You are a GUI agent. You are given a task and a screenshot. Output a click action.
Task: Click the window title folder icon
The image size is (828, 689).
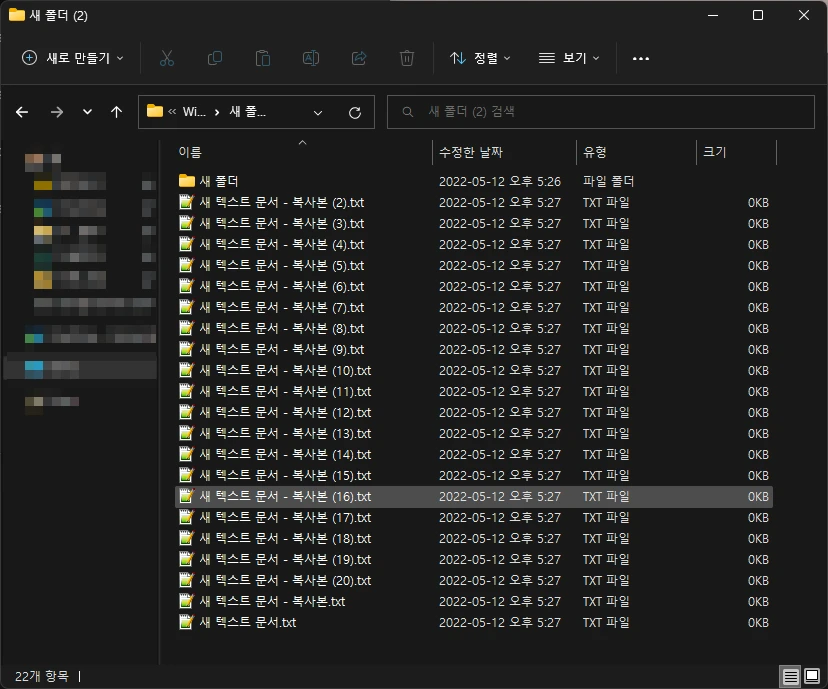pos(17,15)
